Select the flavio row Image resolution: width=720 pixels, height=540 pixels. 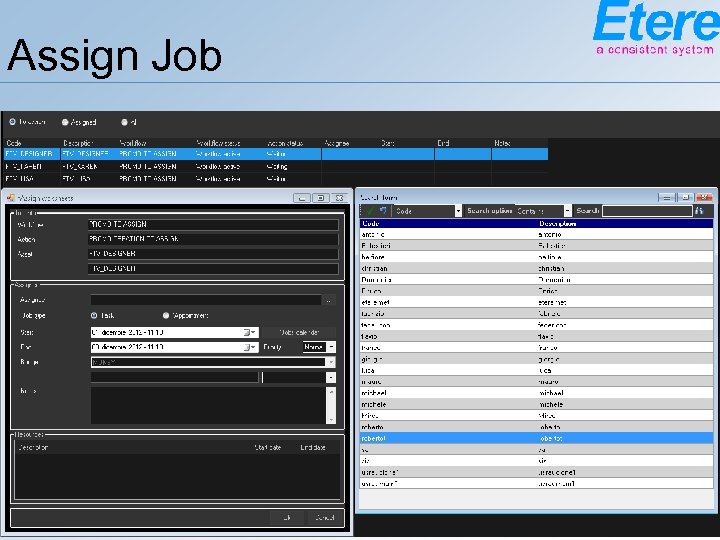[536, 337]
